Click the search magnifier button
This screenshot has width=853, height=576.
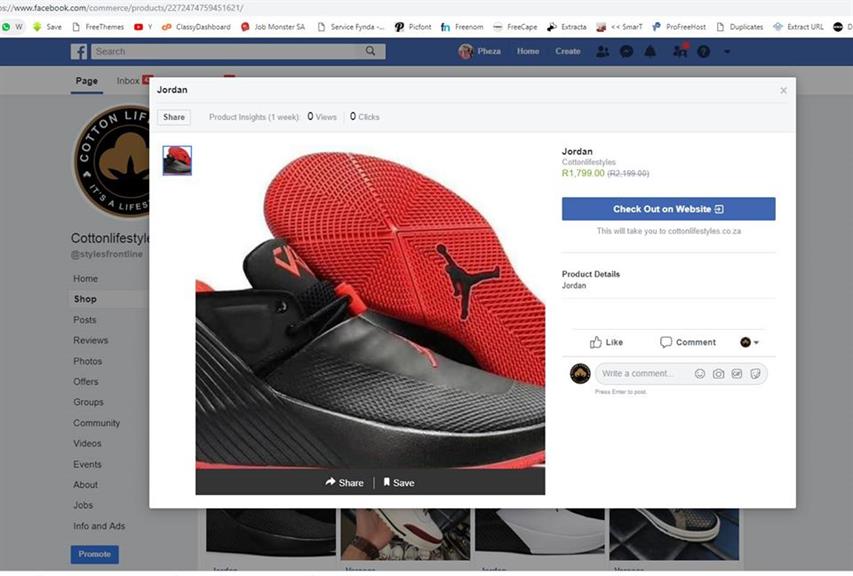click(371, 51)
